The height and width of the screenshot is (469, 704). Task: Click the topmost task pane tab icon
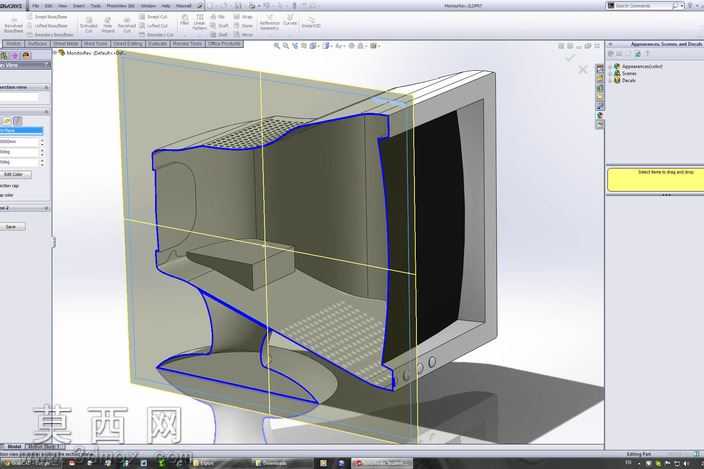(599, 69)
